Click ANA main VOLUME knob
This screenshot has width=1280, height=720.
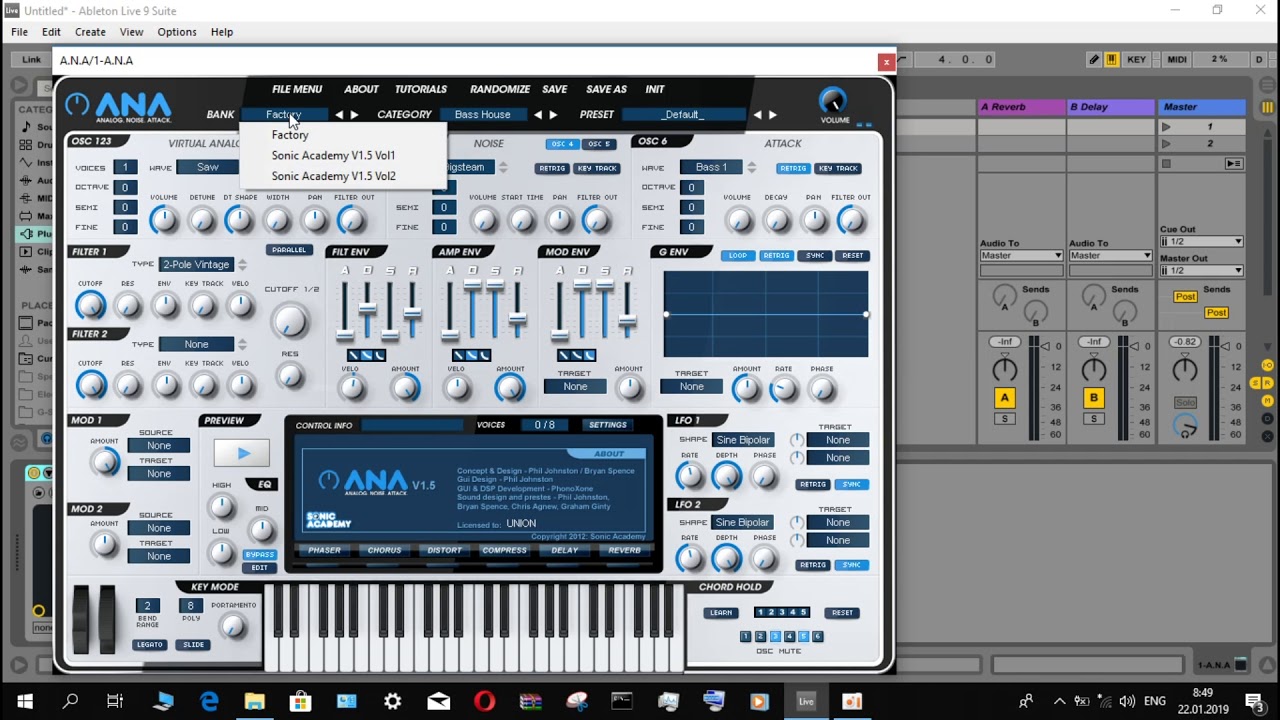(833, 101)
